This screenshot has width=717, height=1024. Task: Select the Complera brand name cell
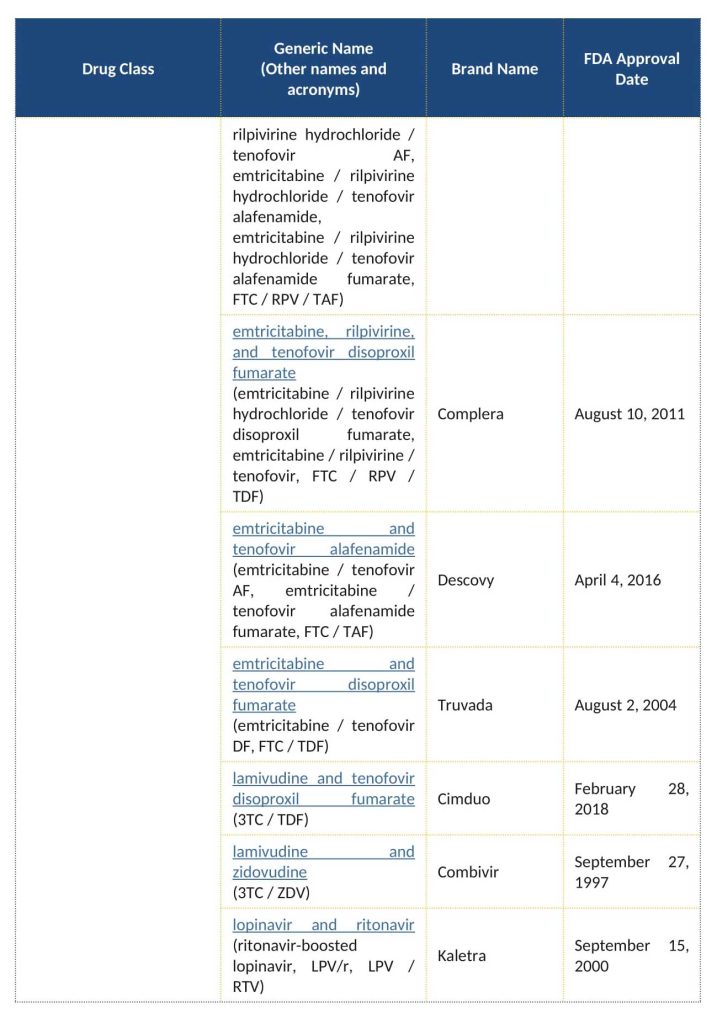pos(470,413)
